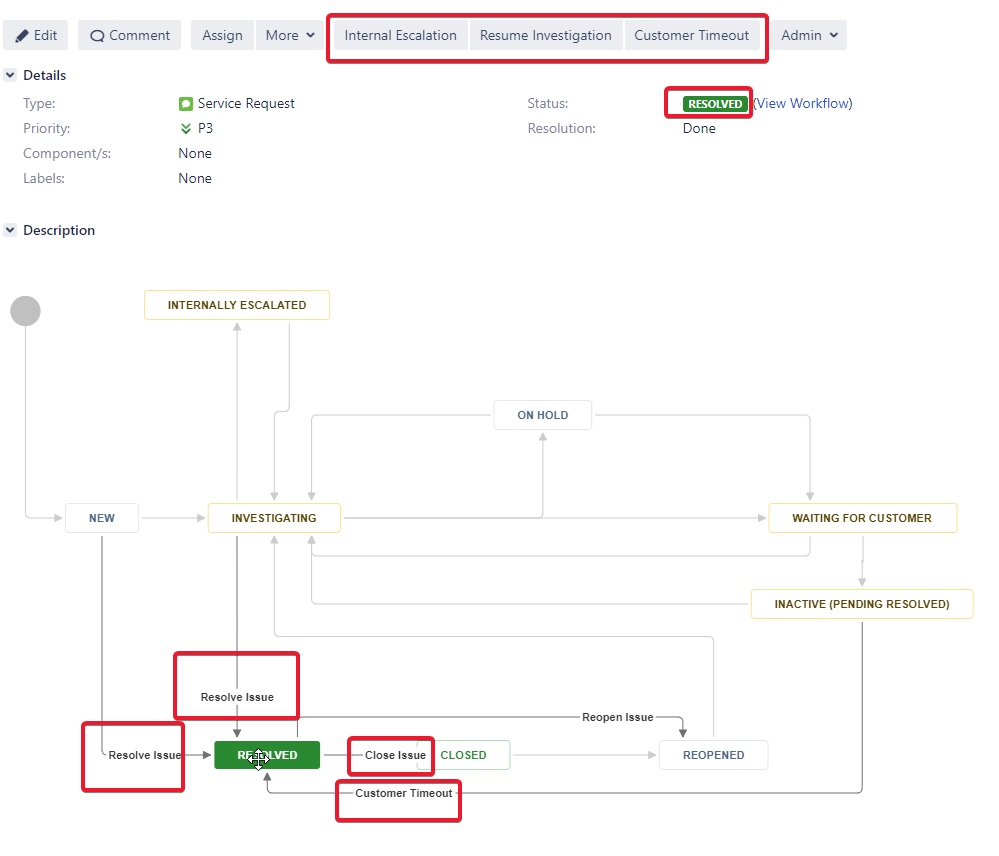Click the RESOLVED status badge

pos(715,104)
